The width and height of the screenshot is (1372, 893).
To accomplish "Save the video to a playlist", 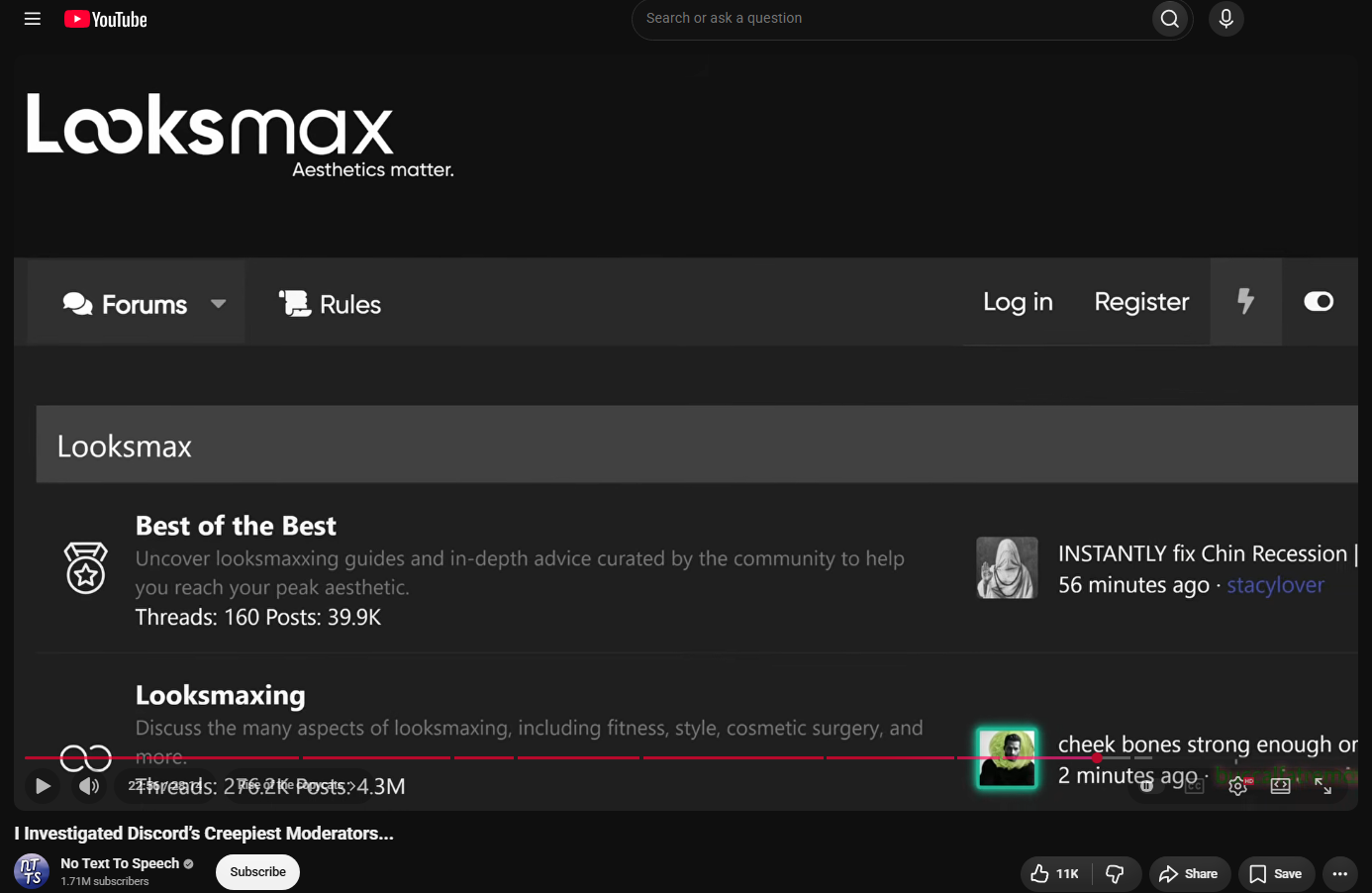I will pyautogui.click(x=1276, y=873).
